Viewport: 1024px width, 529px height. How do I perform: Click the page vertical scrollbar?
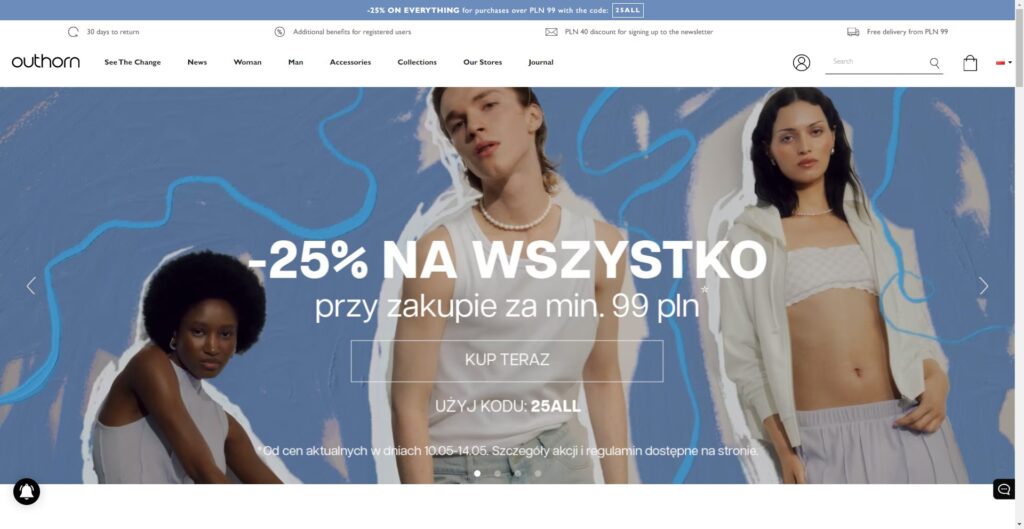click(1019, 264)
